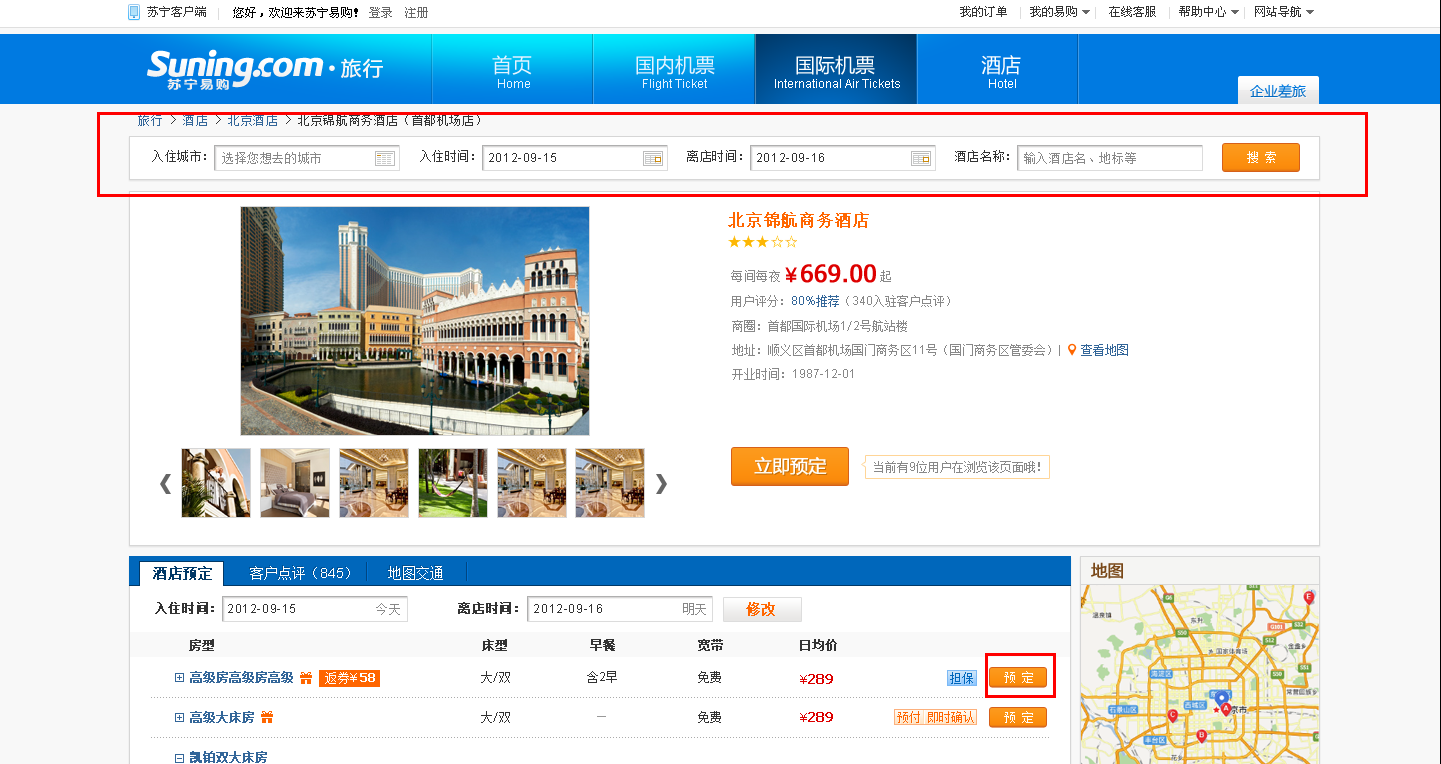Click the city selector grid icon
The width and height of the screenshot is (1441, 764).
385,158
